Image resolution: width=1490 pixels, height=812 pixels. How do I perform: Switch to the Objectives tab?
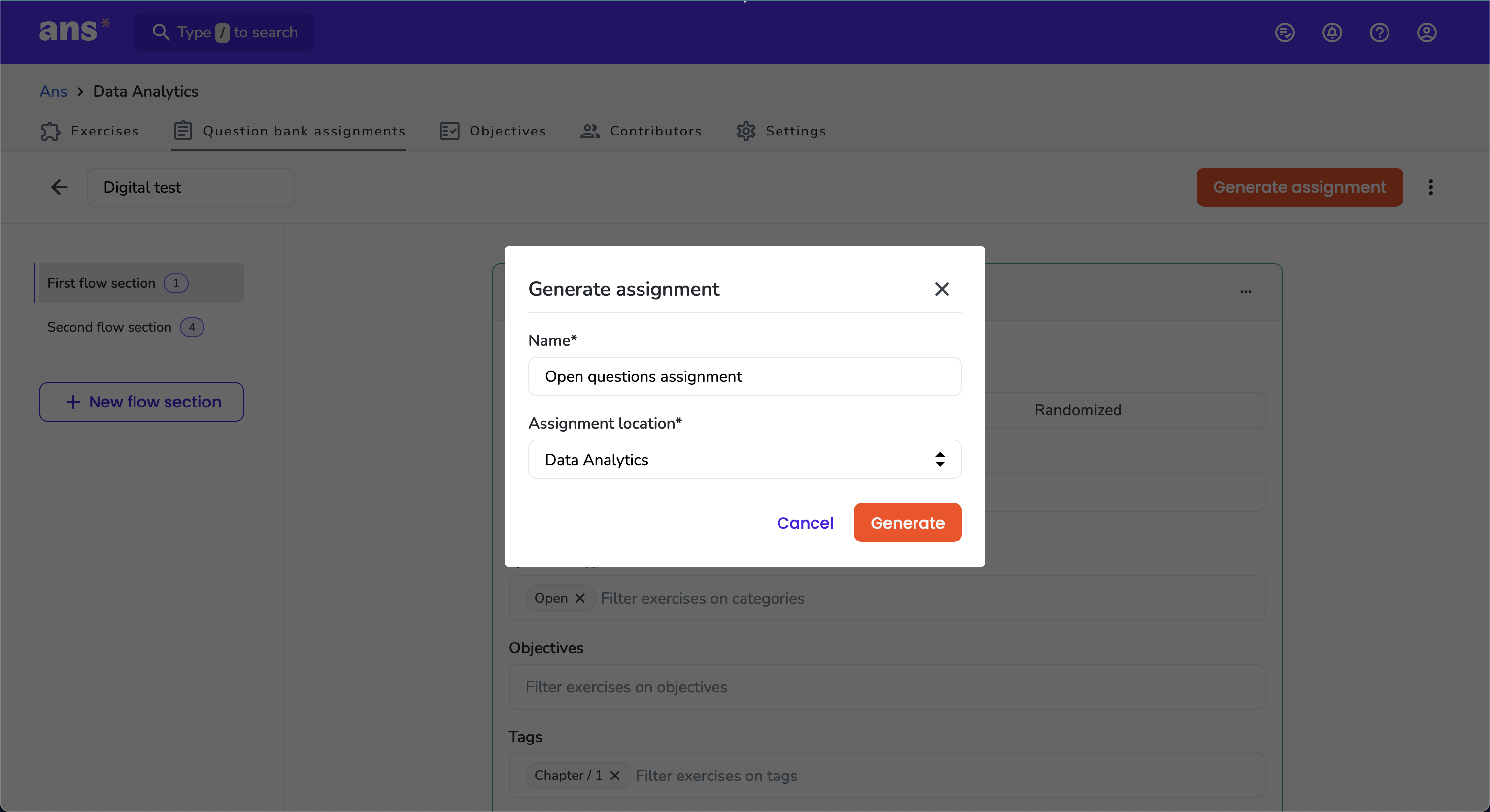[493, 131]
